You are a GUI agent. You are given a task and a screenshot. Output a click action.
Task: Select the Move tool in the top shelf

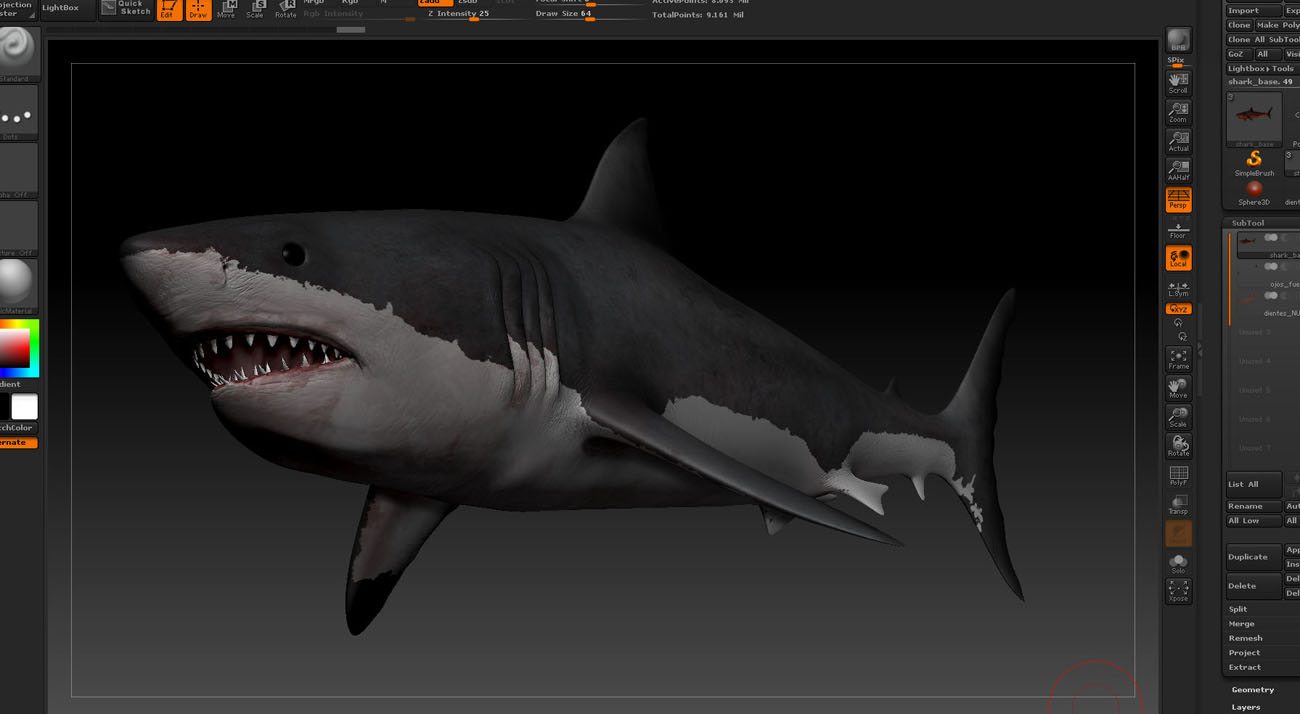coord(226,10)
